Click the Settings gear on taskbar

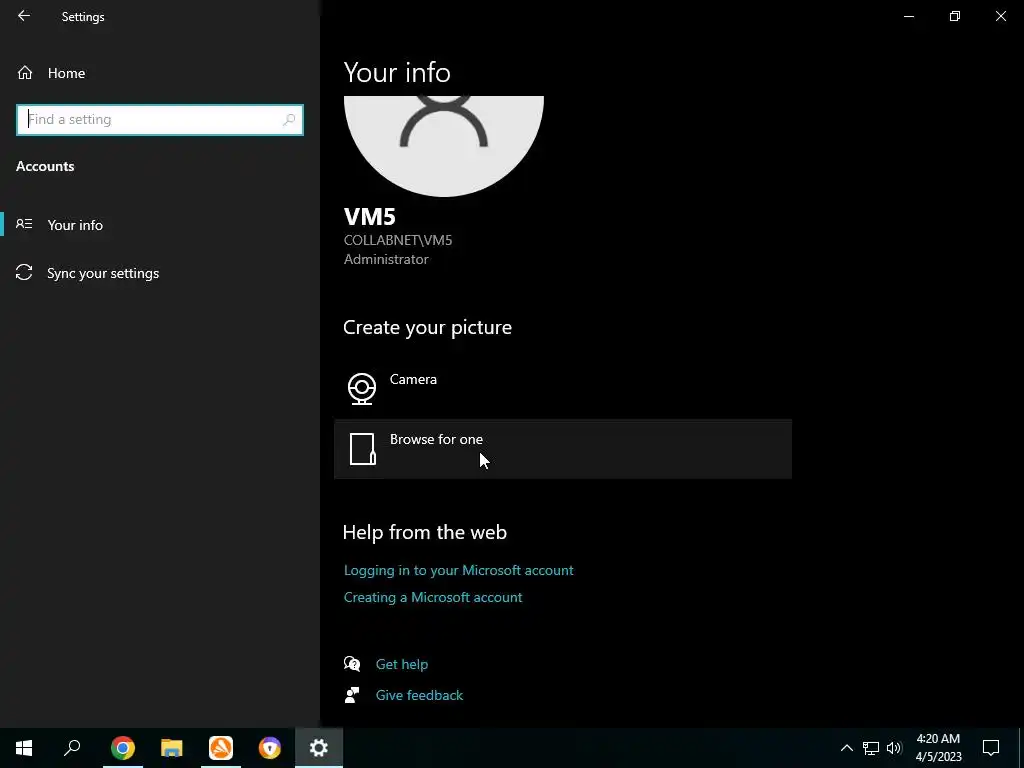click(x=319, y=748)
